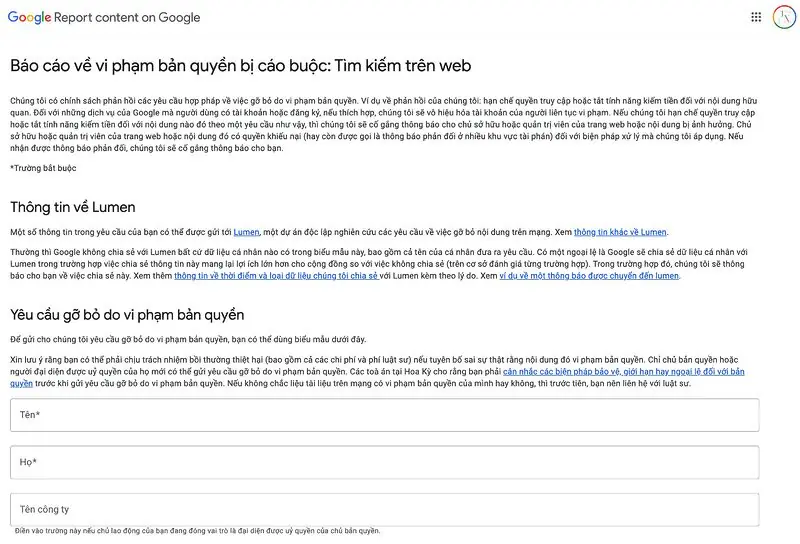The image size is (800, 544).
Task: Open 'ví dụ về một thông báo được chuyển đến lumen' link
Action: tap(589, 276)
